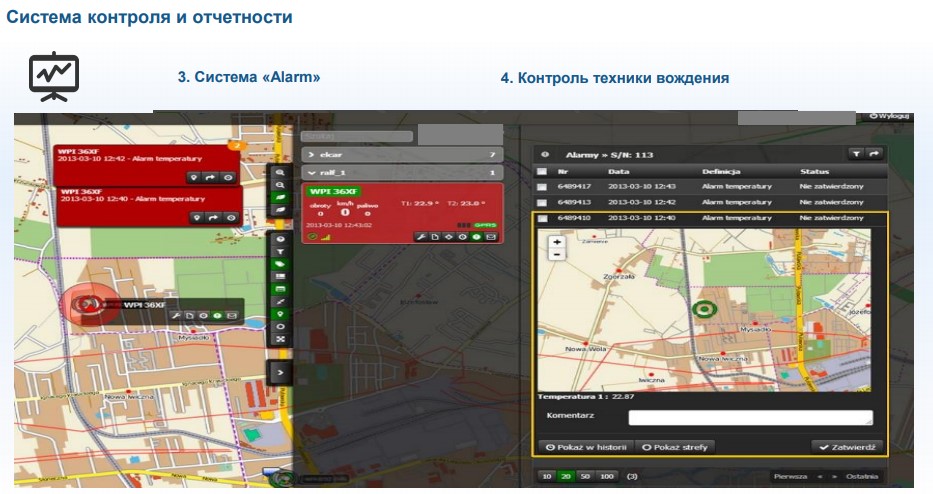Click the forward arrow icon on the 12:40 alarm popup
The width and height of the screenshot is (933, 494).
[x=212, y=216]
